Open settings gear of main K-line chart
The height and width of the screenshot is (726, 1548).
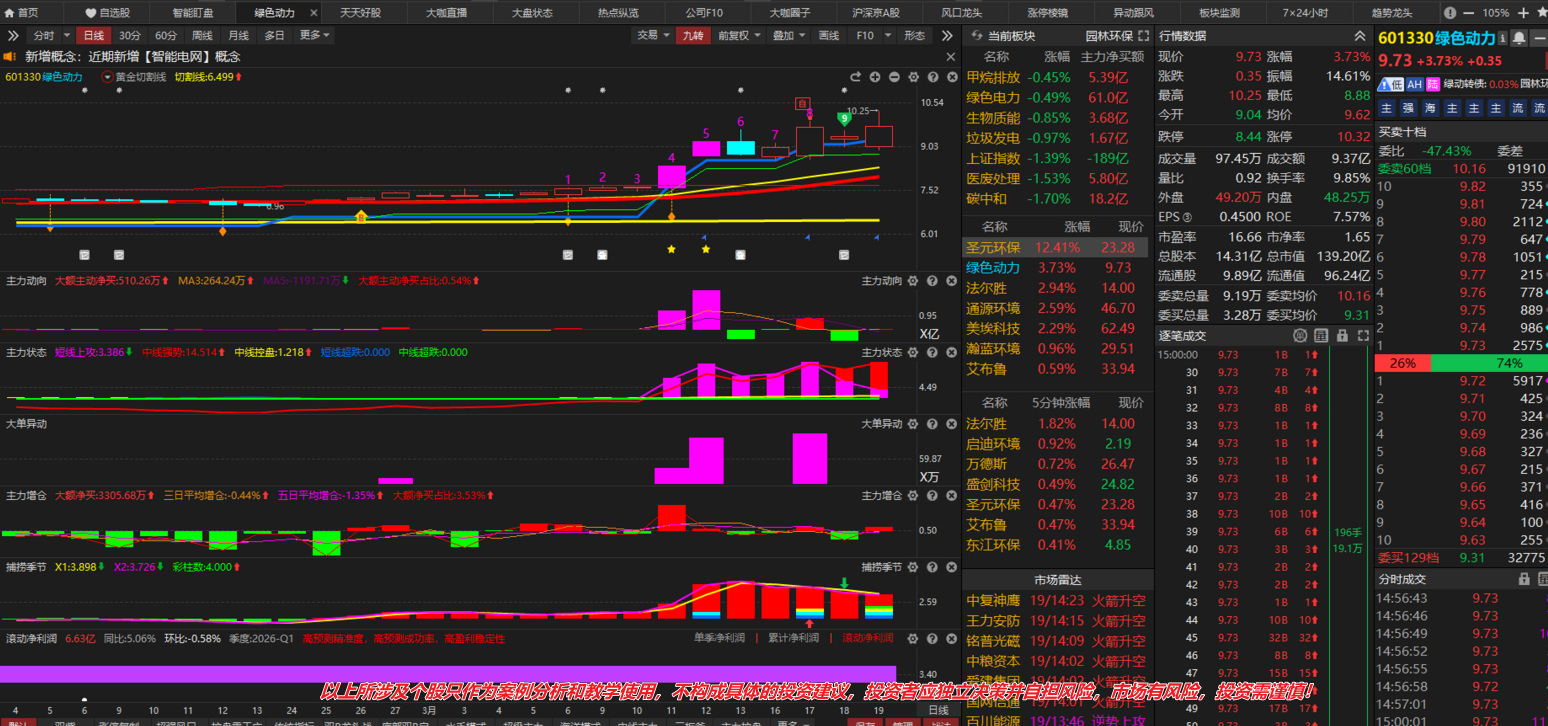[913, 77]
